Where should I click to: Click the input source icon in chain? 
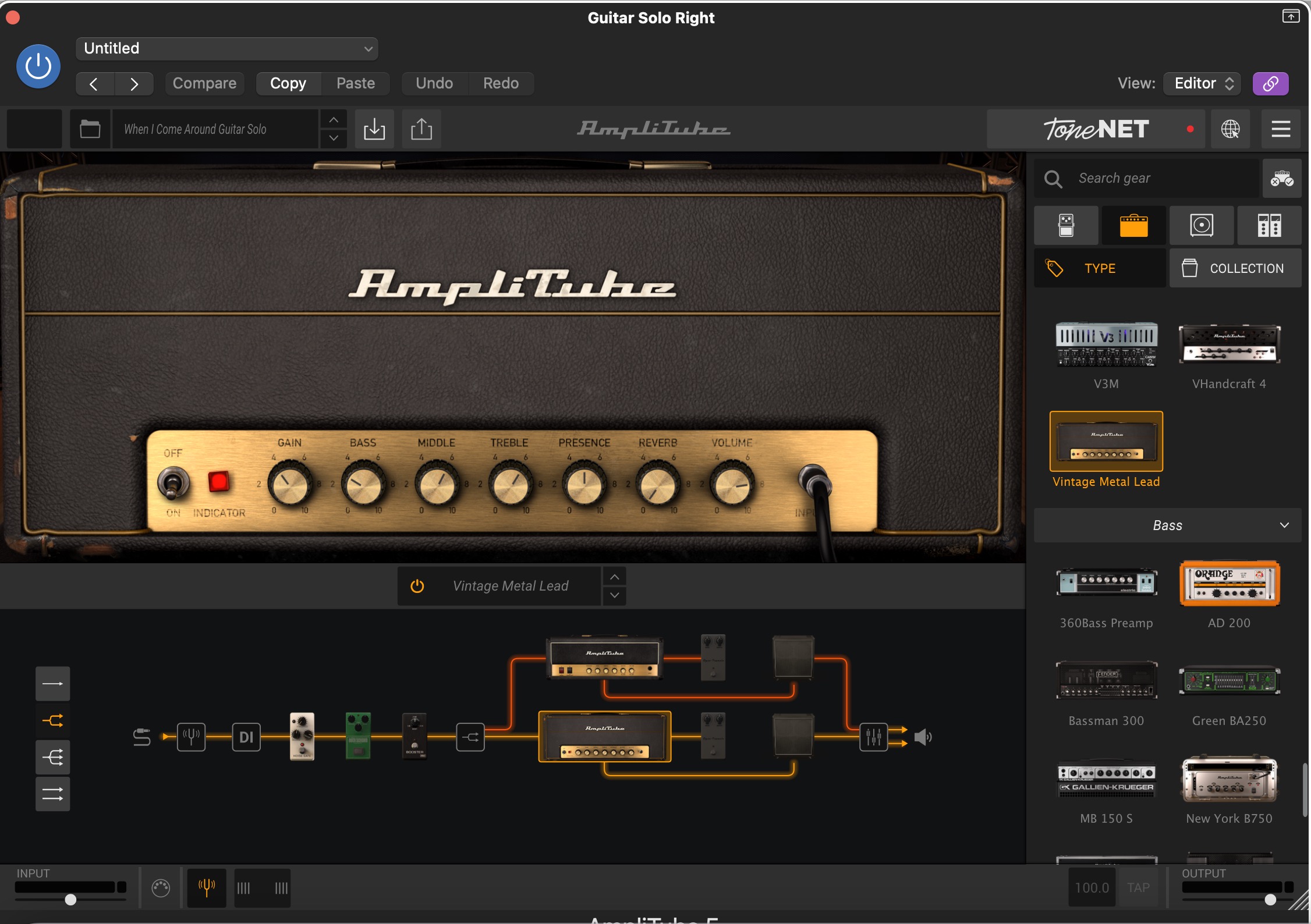click(x=141, y=737)
